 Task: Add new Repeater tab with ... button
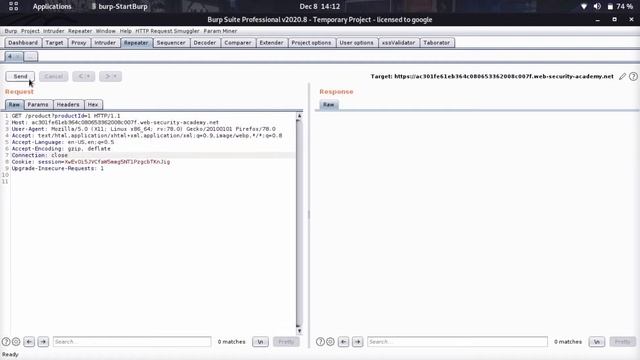tap(31, 57)
